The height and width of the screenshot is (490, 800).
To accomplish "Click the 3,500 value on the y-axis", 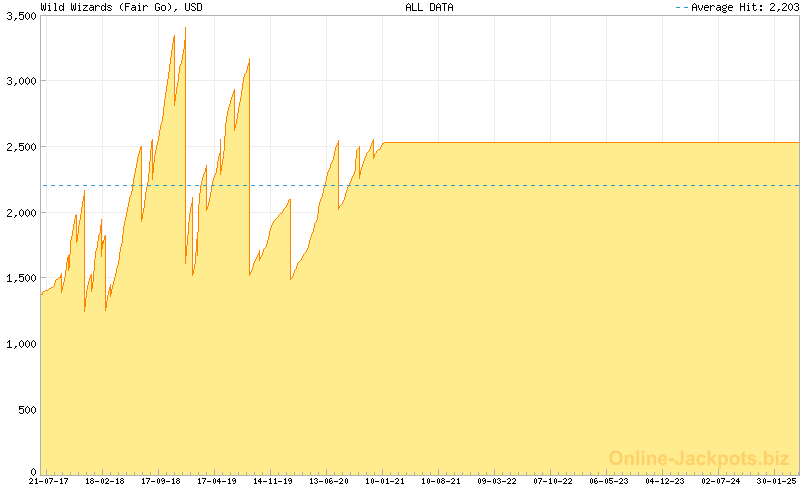I will click(20, 17).
